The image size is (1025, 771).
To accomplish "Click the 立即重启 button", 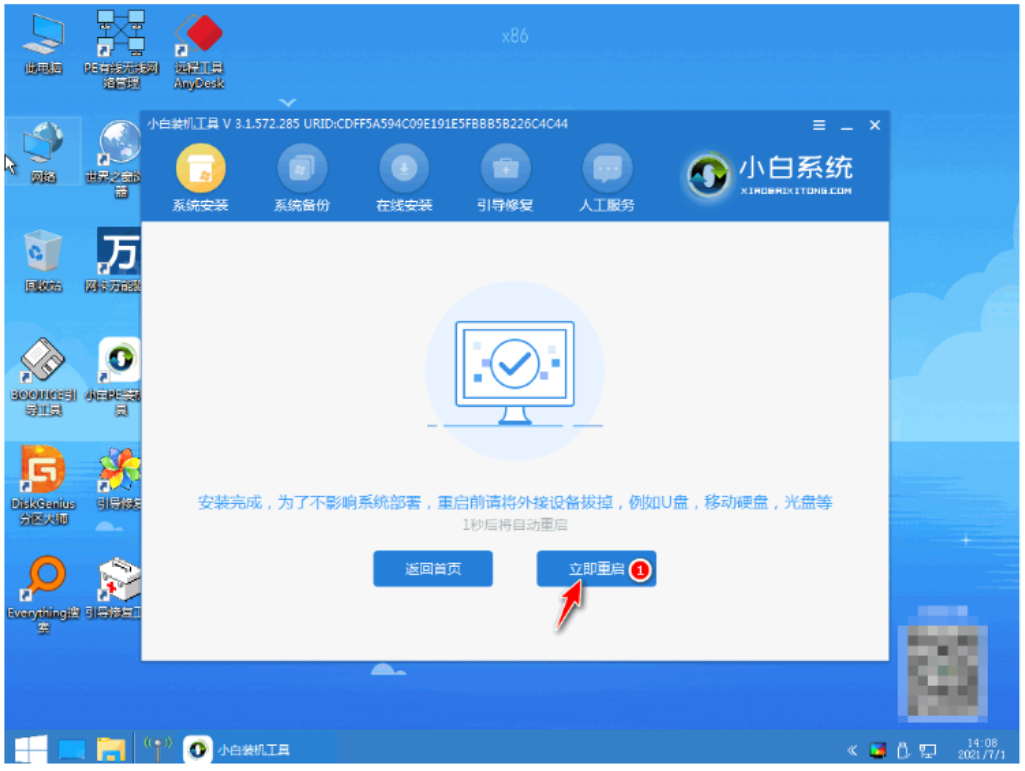I will pyautogui.click(x=596, y=568).
